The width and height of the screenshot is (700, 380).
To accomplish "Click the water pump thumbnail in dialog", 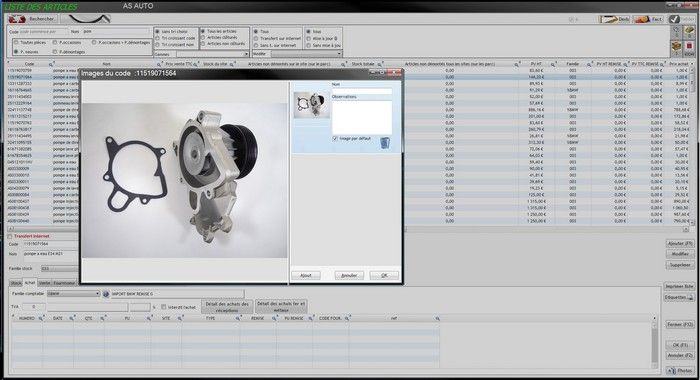I will click(x=312, y=105).
